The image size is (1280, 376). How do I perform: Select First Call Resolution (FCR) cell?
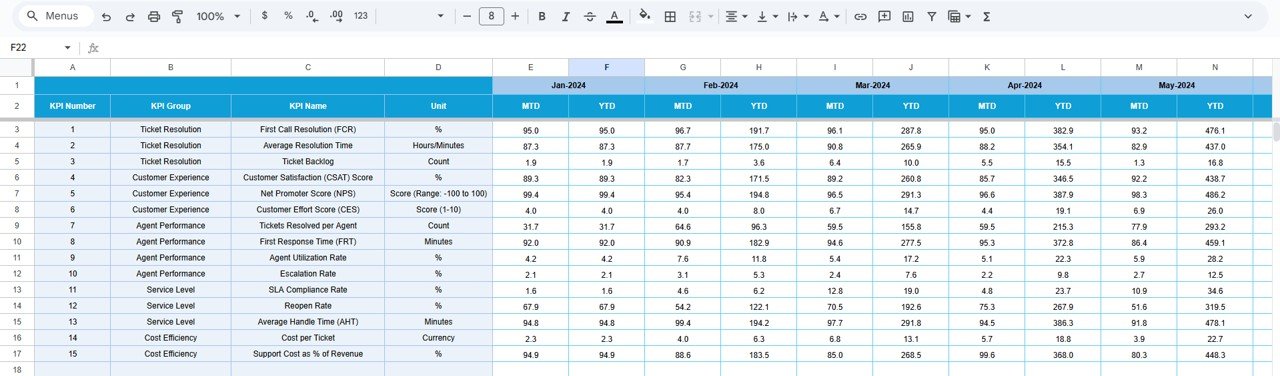point(307,130)
